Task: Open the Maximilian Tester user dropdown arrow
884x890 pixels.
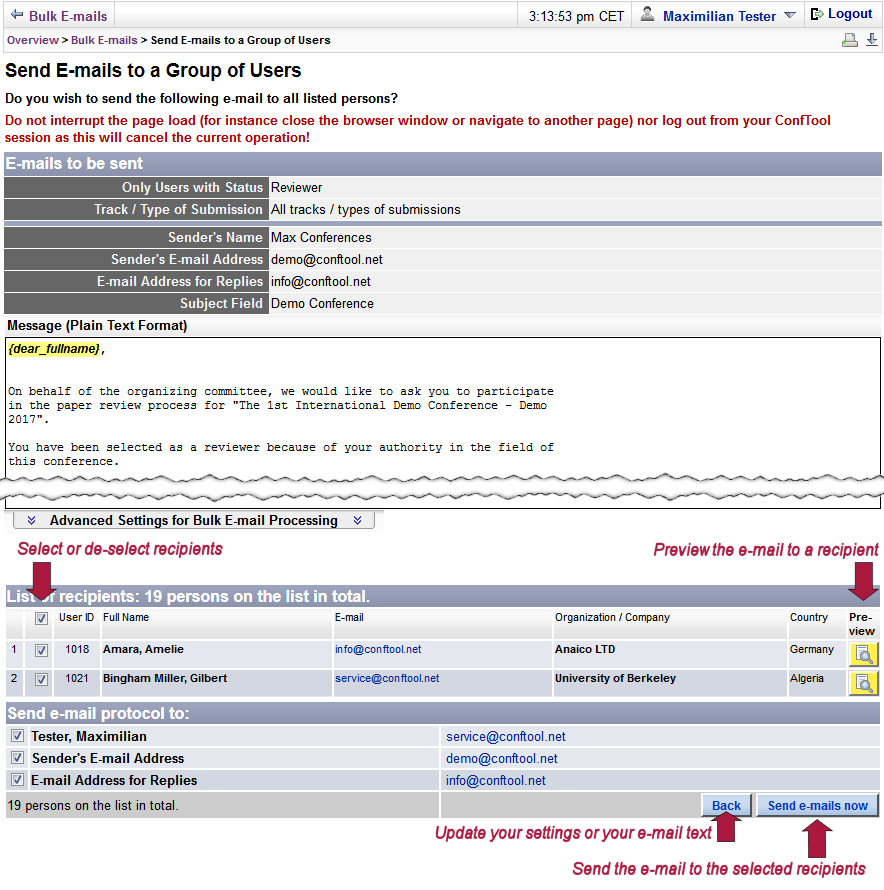Action: point(790,15)
